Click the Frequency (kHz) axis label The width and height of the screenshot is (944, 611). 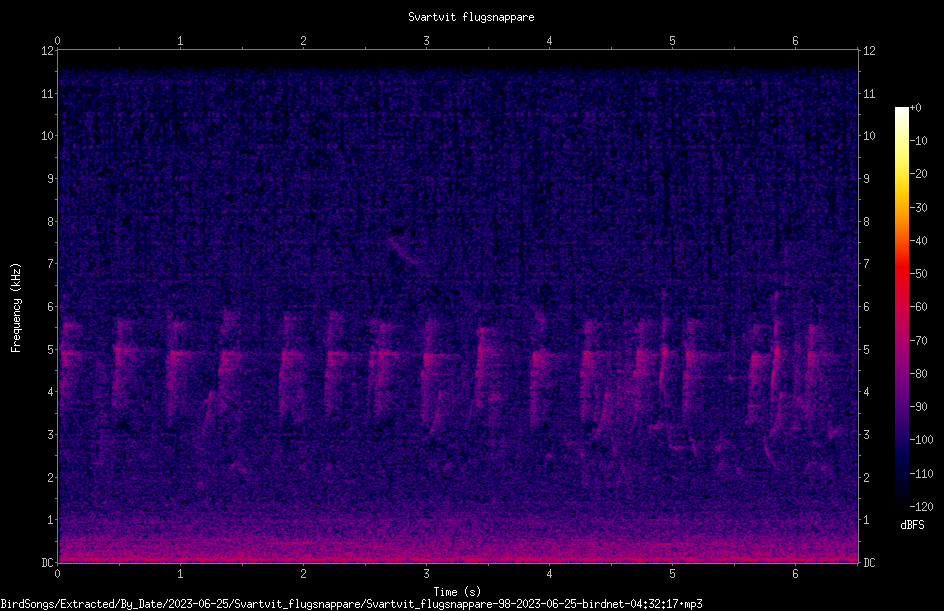coord(16,308)
